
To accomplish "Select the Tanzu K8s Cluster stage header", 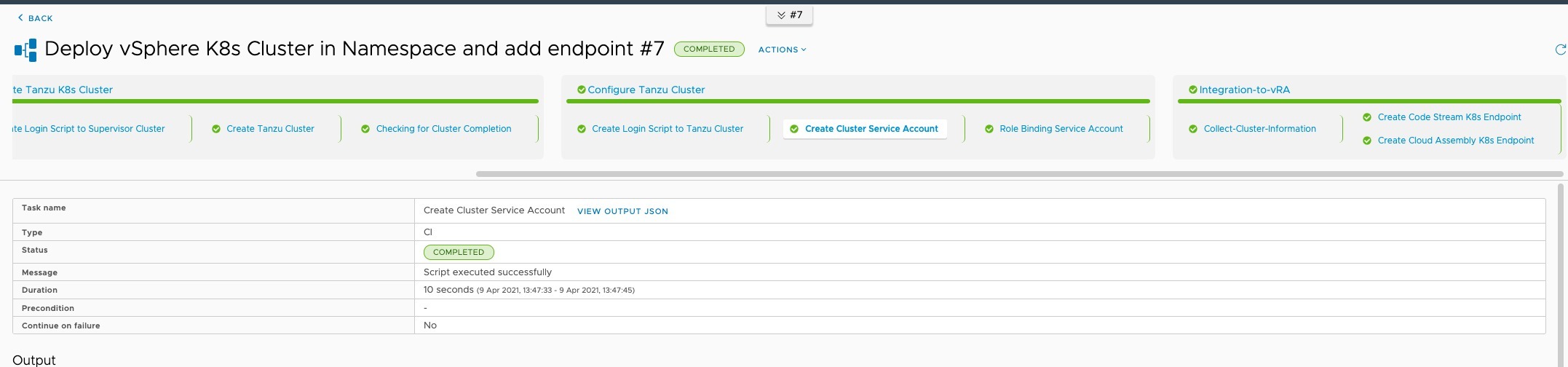I will tap(63, 90).
